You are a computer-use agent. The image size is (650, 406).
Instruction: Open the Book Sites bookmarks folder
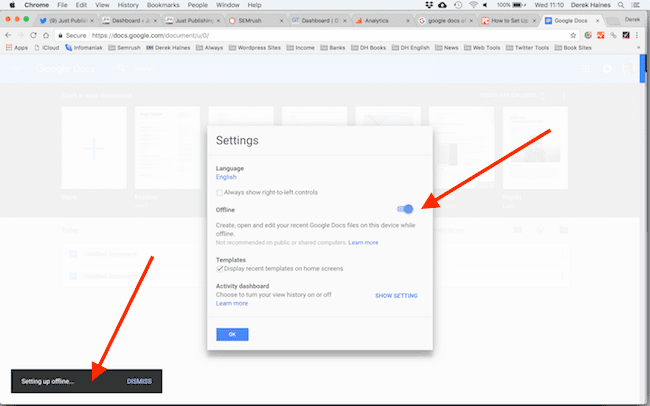coord(573,48)
